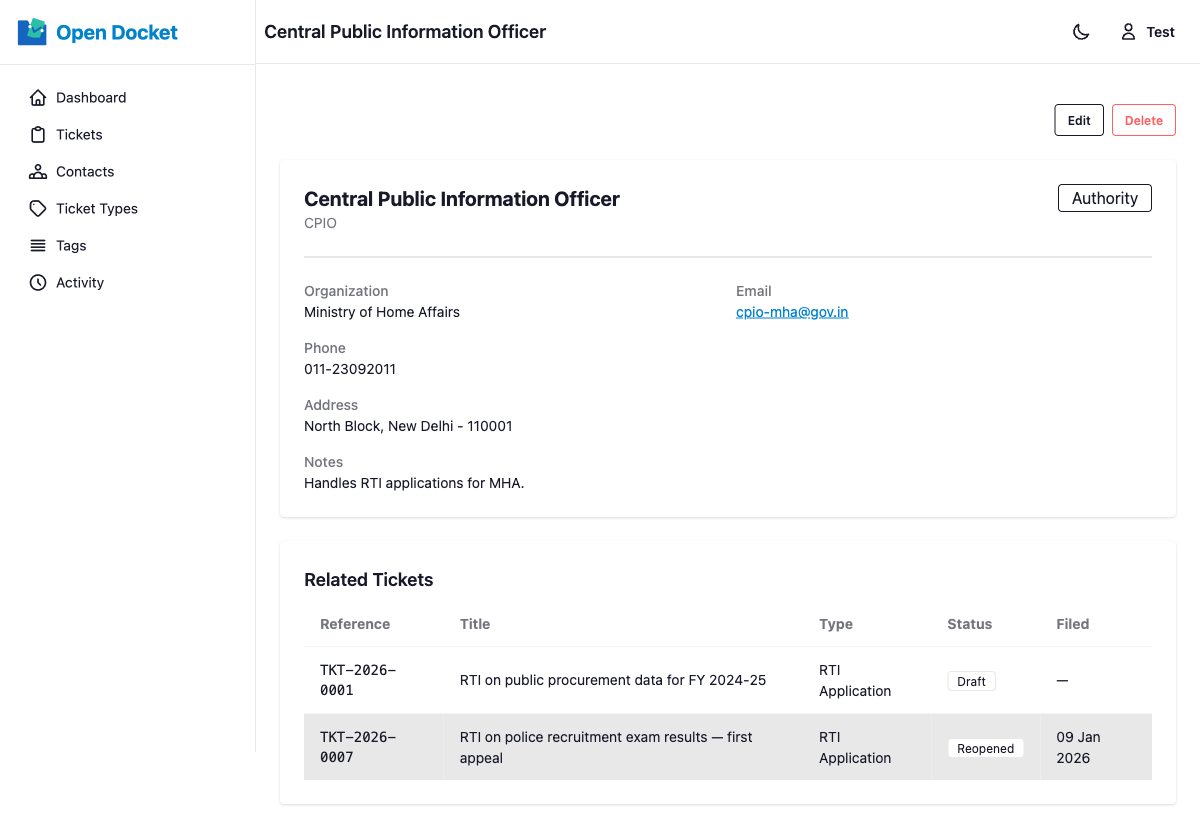The image size is (1200, 828).
Task: Select the Tickets clipboard icon in sidebar
Action: tap(38, 134)
